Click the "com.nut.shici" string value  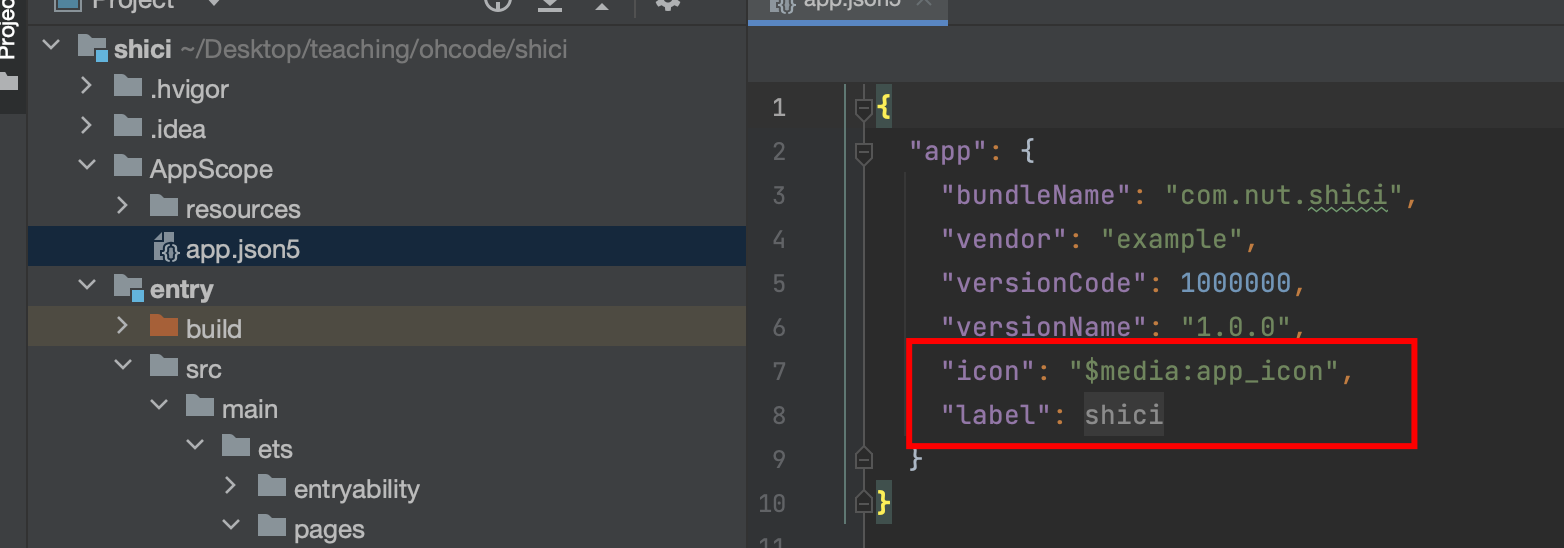click(1285, 196)
